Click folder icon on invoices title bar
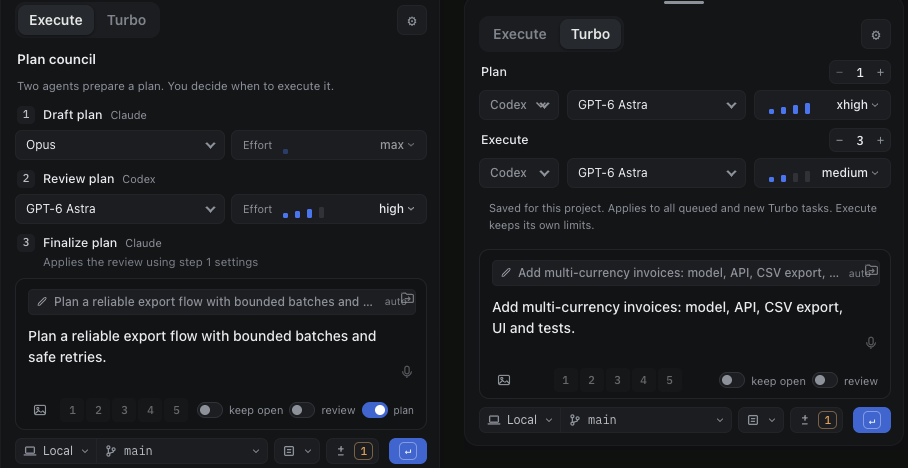The image size is (908, 468). pos(870,270)
